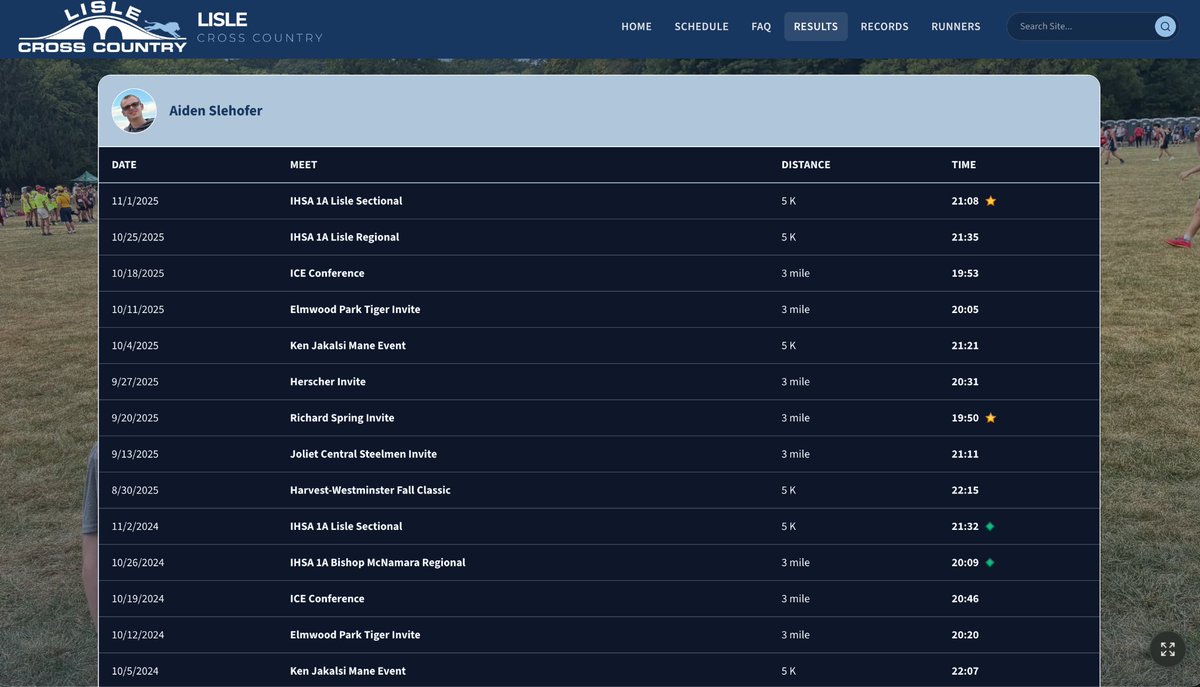The image size is (1200, 687).
Task: Click the TIME column header
Action: tap(964, 165)
